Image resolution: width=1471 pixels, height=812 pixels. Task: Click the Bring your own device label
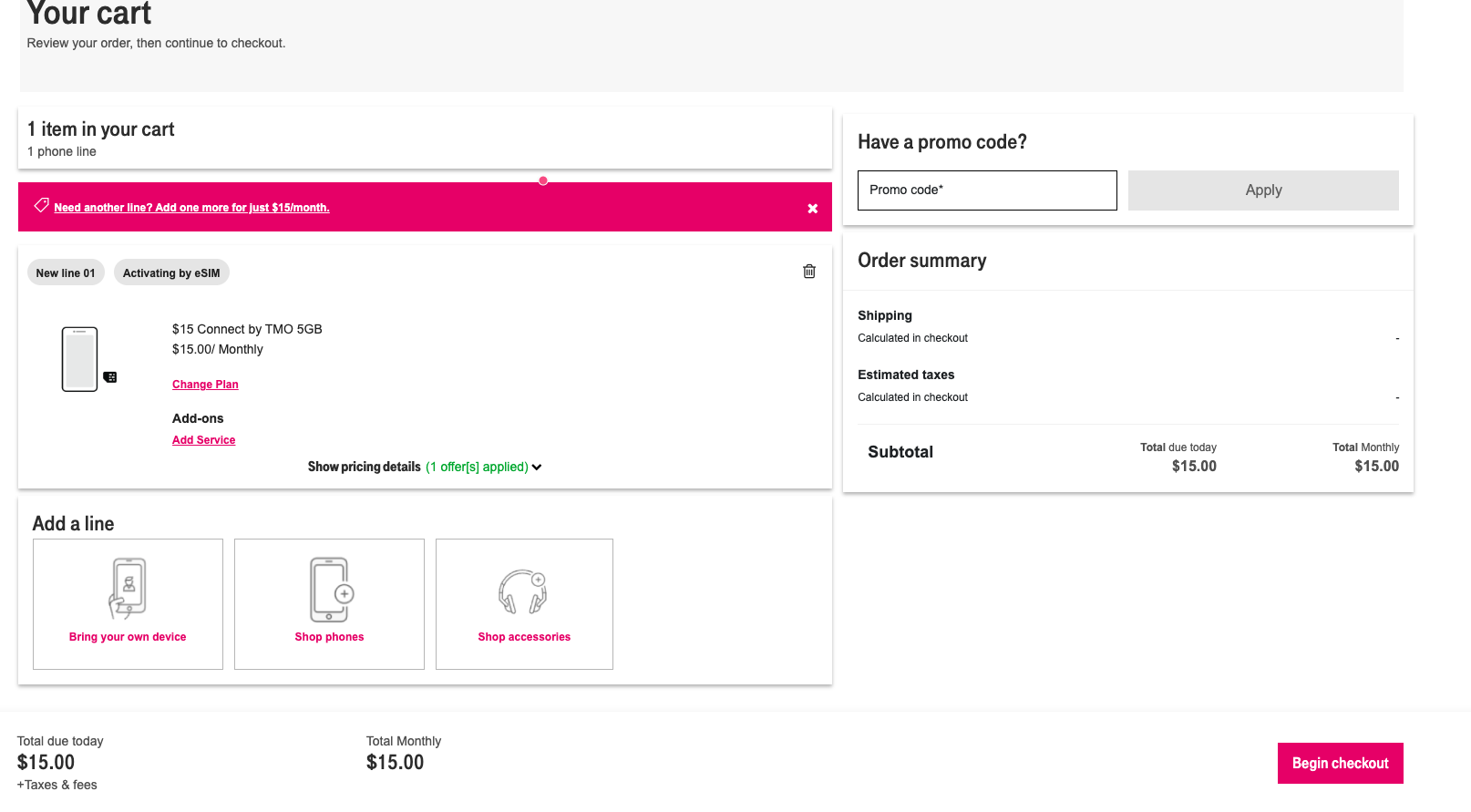click(128, 637)
